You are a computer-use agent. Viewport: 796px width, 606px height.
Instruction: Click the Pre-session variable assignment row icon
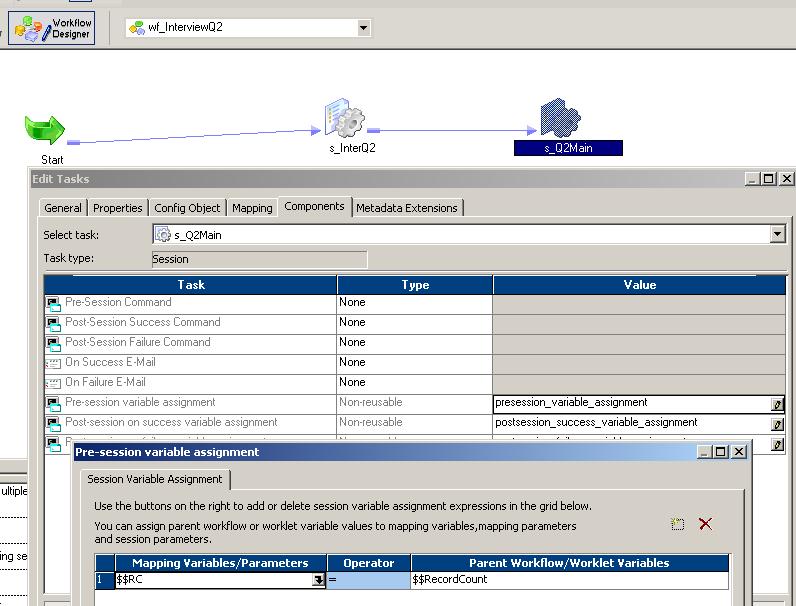(53, 403)
